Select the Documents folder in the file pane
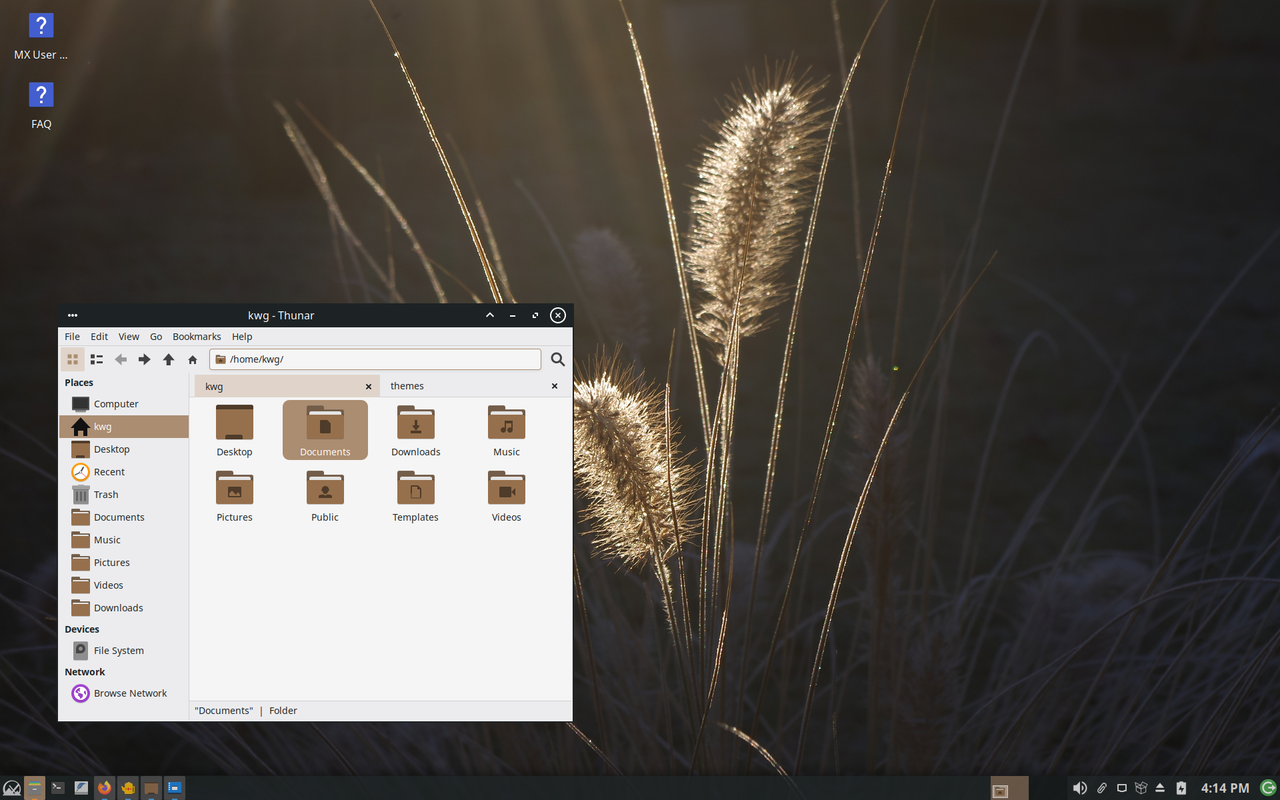The image size is (1280, 800). [324, 429]
